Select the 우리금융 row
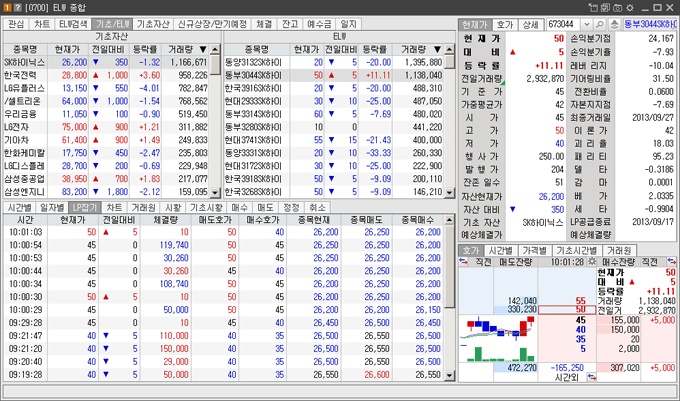 (106, 114)
